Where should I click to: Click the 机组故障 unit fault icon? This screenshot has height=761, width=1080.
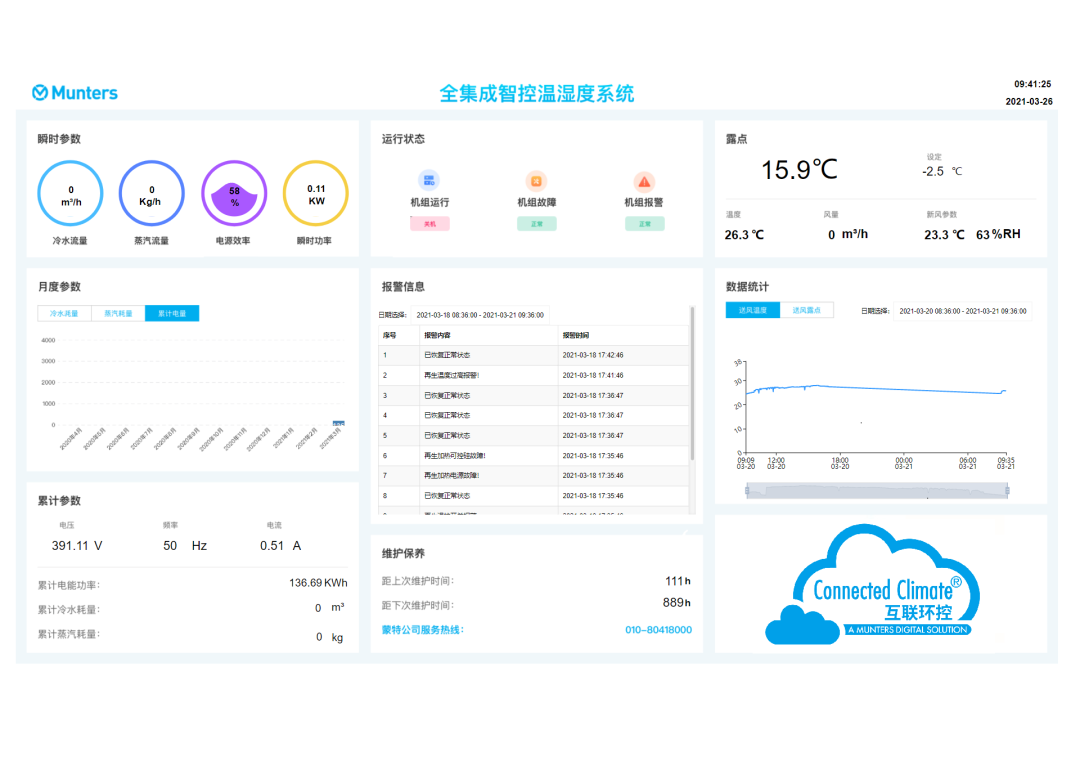(x=537, y=181)
